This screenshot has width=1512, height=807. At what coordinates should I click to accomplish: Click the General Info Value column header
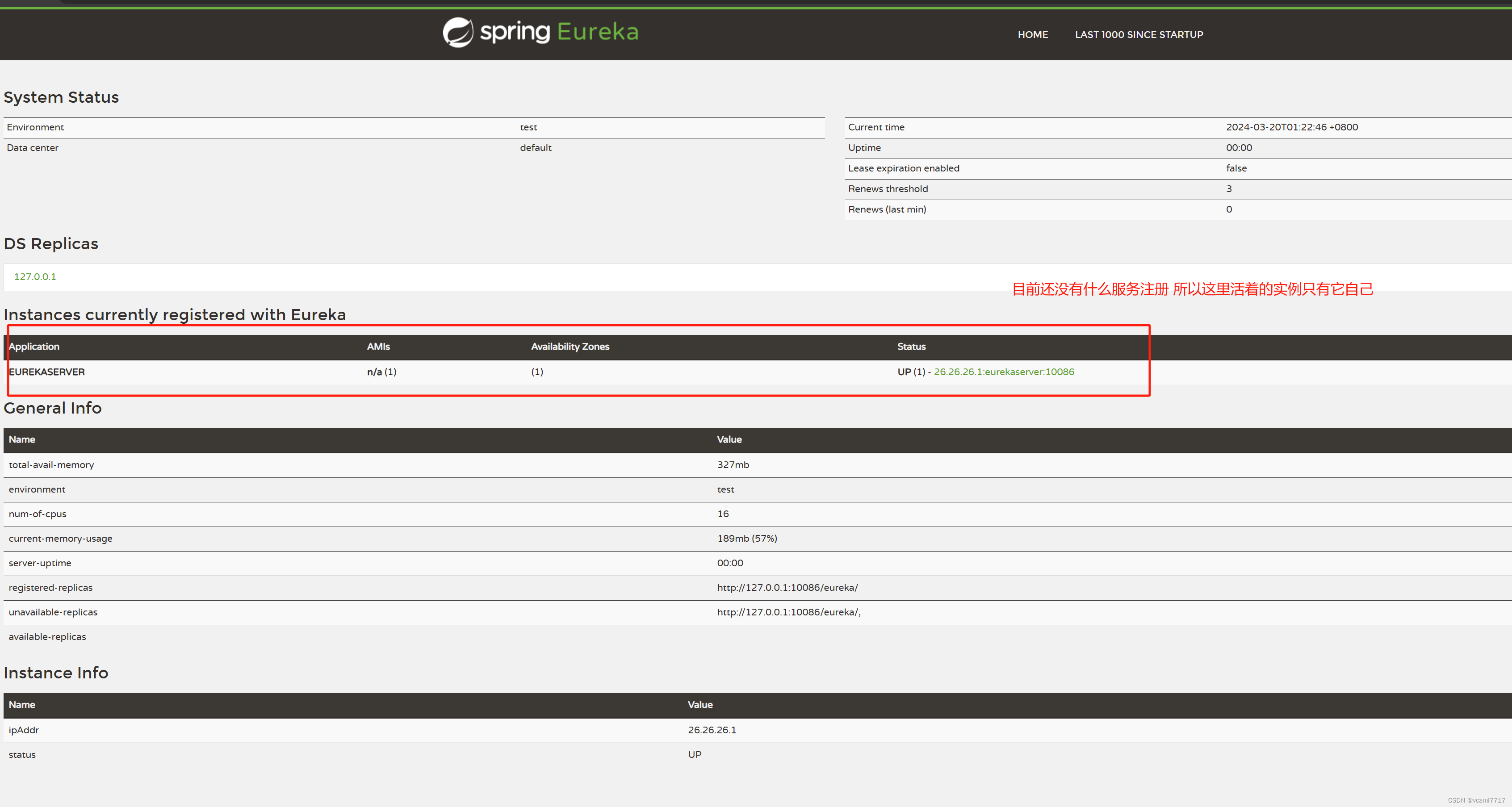tap(729, 439)
